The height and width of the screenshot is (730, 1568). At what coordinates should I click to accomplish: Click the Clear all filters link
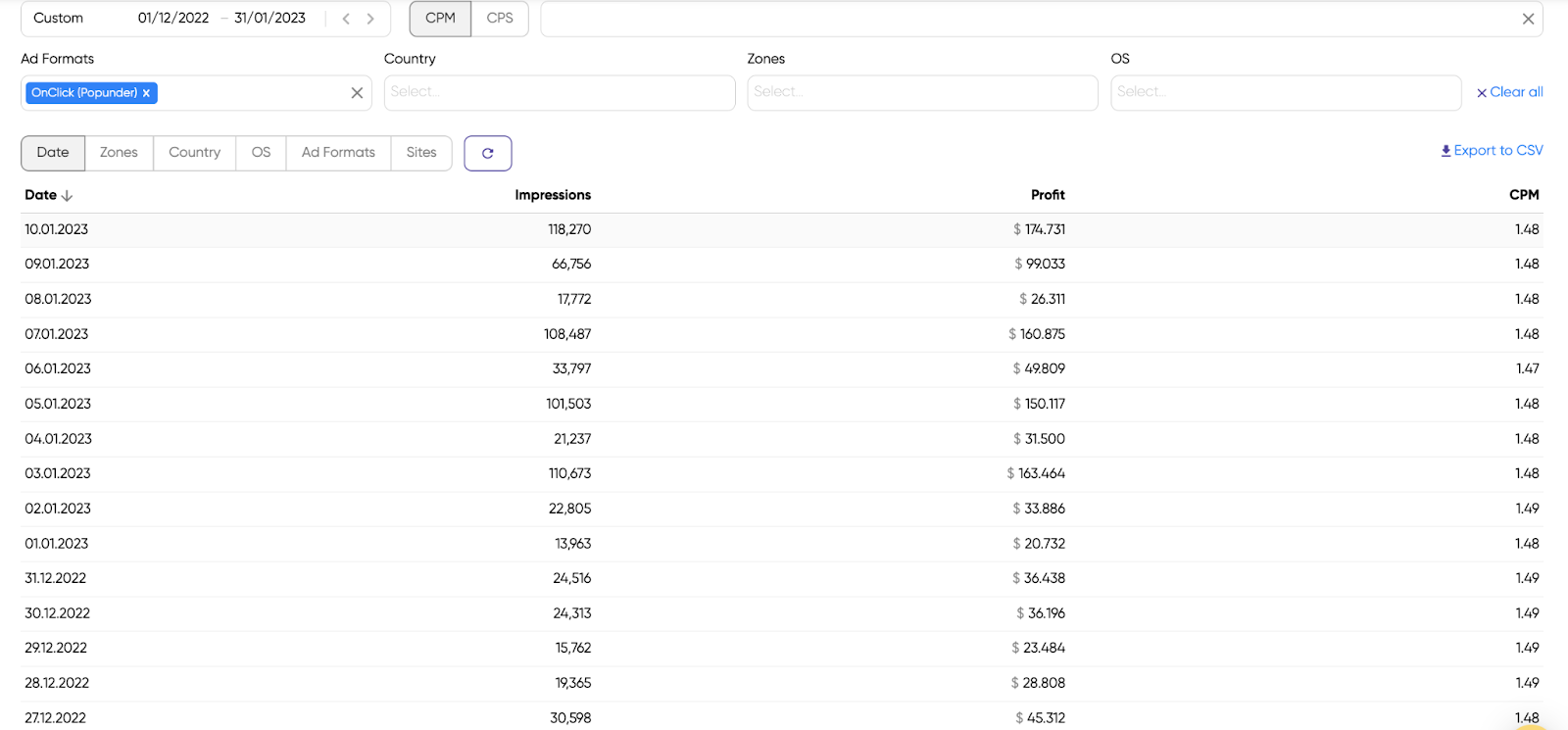(x=1509, y=92)
